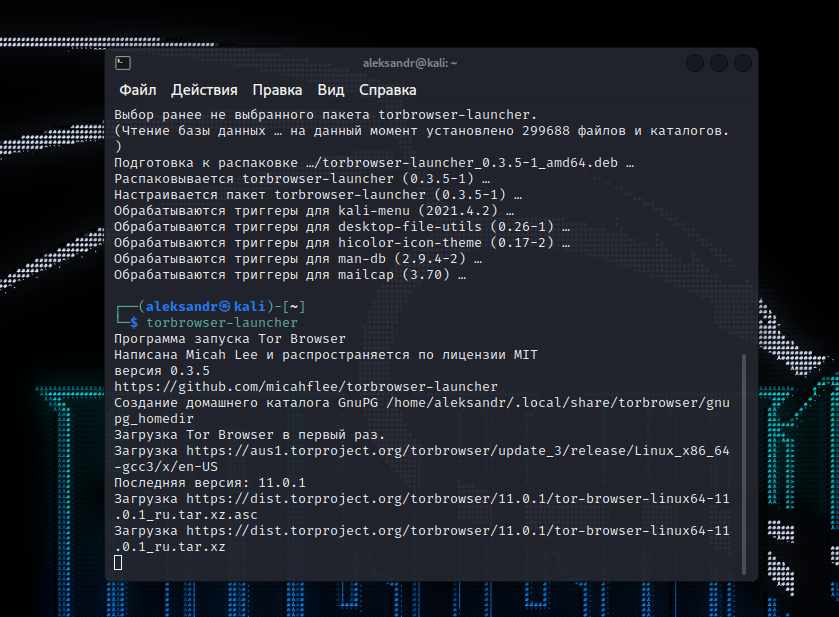Click the leftmost titlebar circle button

click(694, 62)
